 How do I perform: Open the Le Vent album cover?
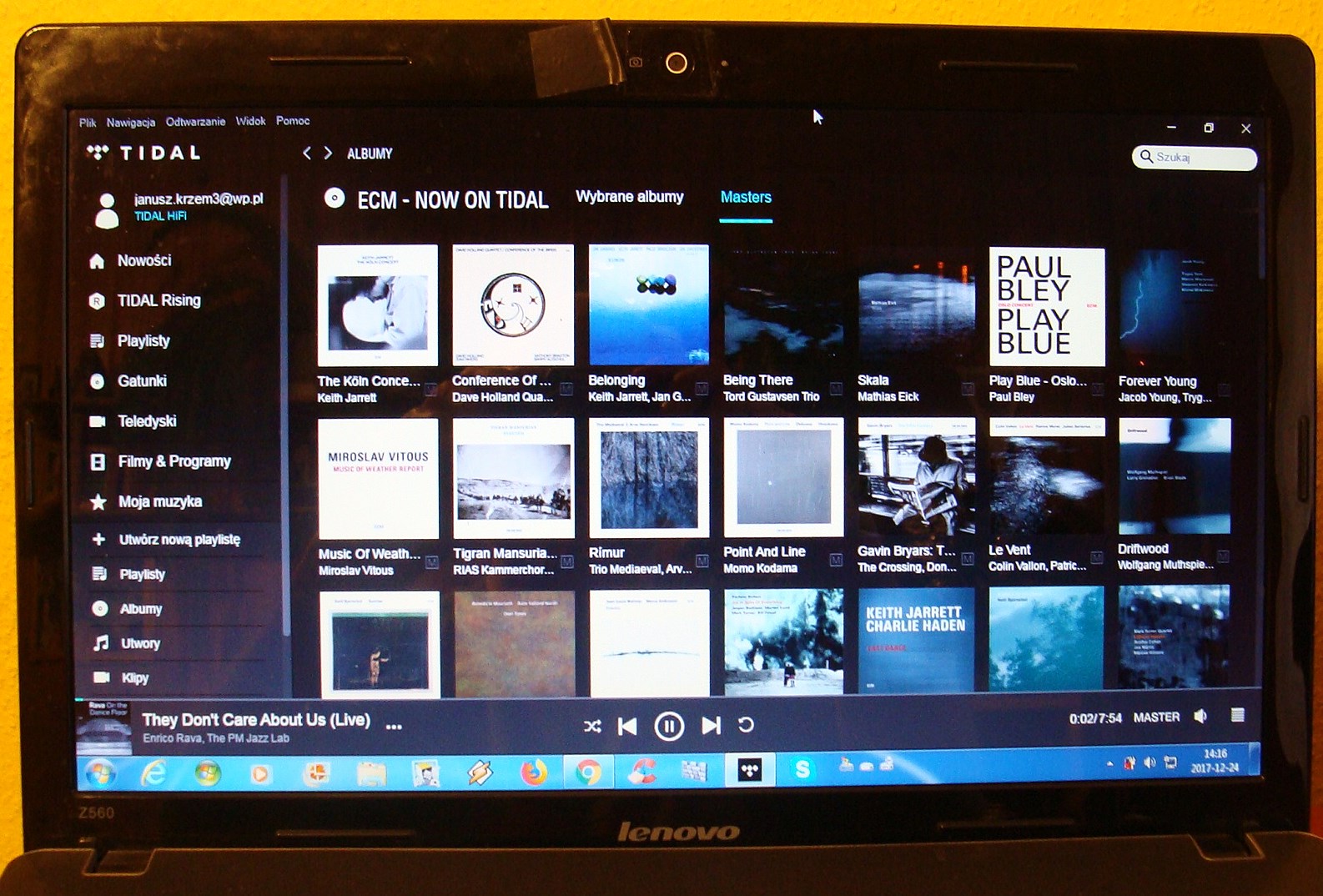coord(1047,476)
